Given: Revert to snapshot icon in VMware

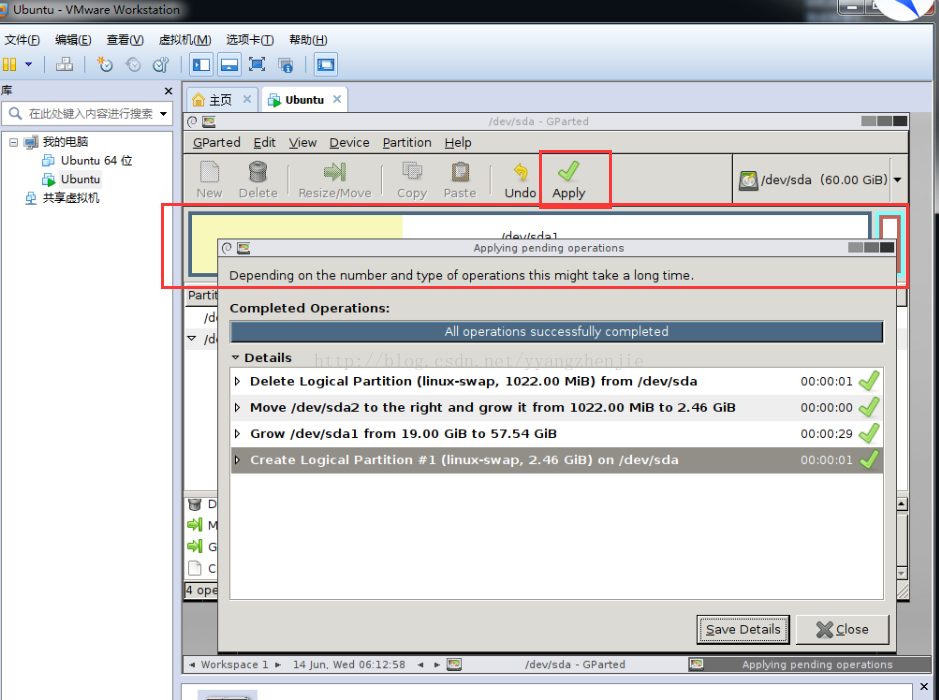Looking at the screenshot, I should point(133,64).
